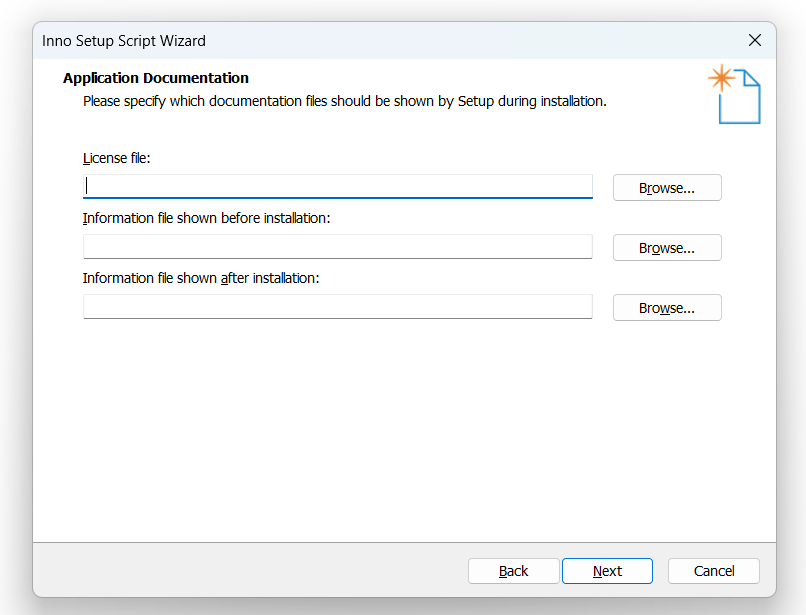The height and width of the screenshot is (615, 806).
Task: Browse for the before-installation information file
Action: pyautogui.click(x=667, y=248)
